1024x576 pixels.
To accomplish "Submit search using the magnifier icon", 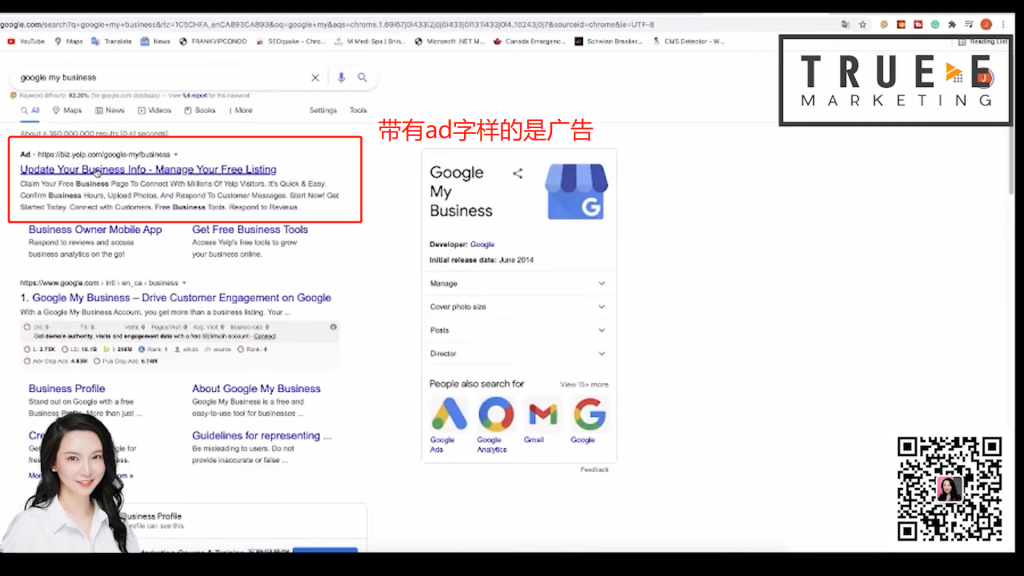I will [x=362, y=78].
